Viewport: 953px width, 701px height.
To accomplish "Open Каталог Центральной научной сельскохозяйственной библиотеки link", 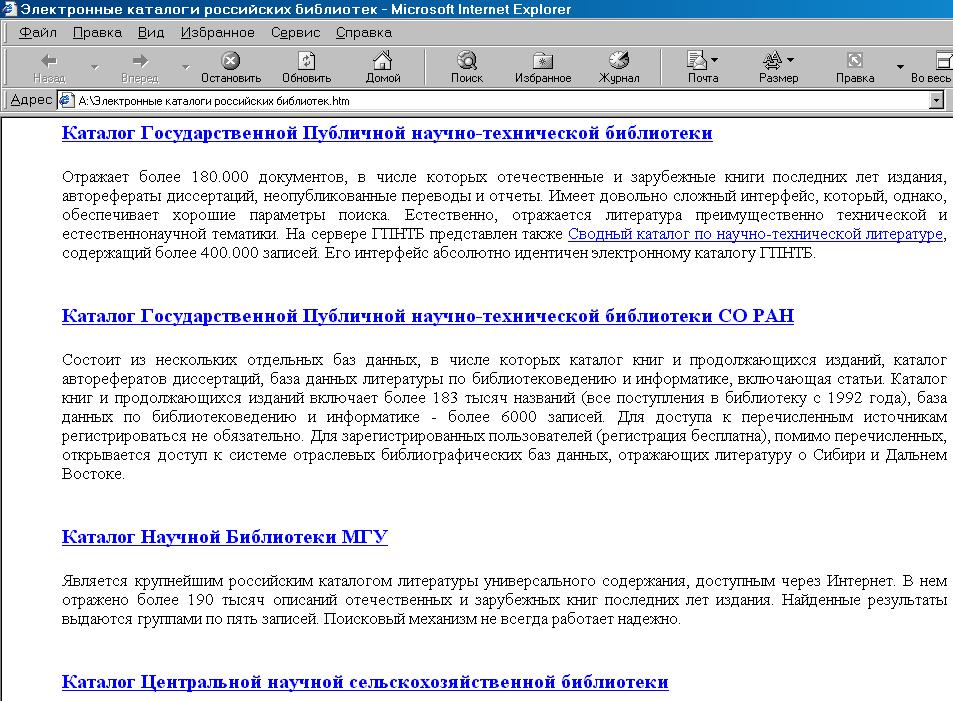I will [364, 682].
